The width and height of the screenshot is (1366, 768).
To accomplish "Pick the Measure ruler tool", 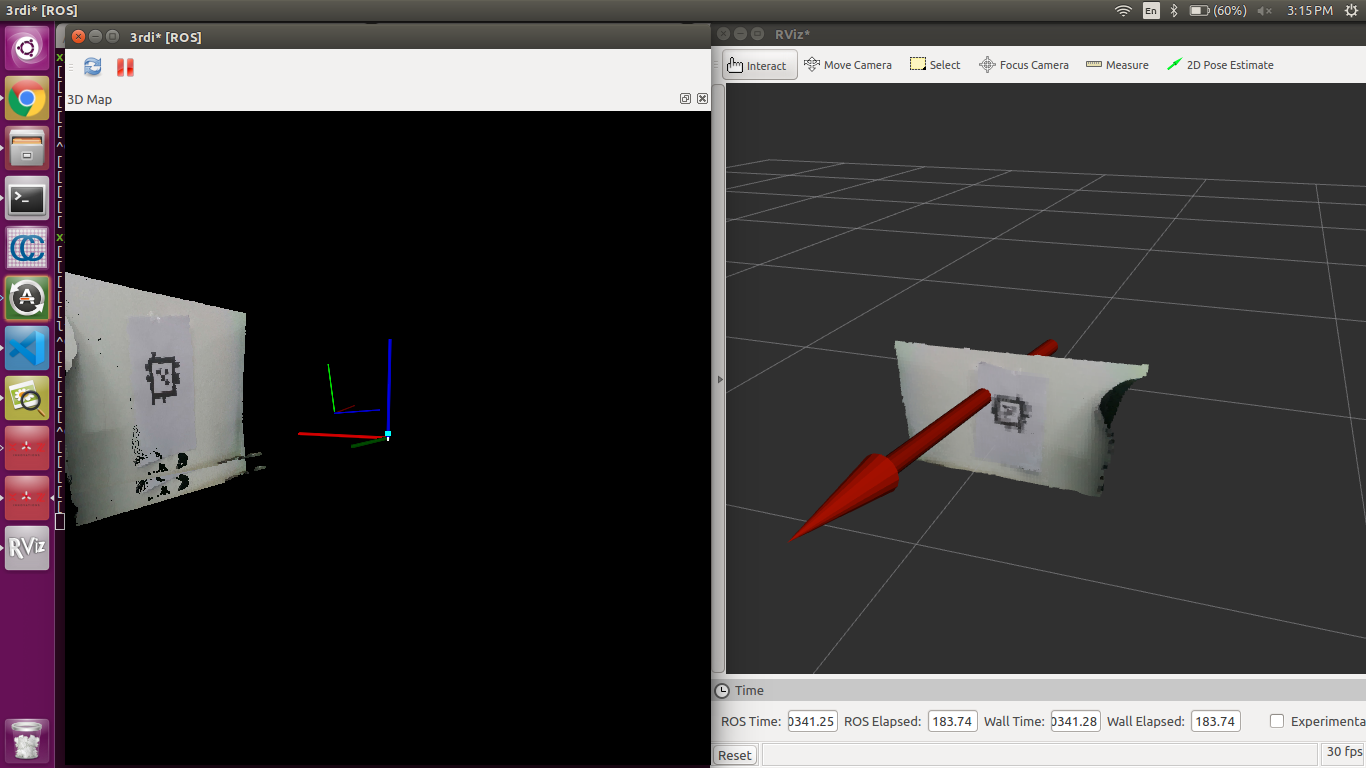I will tap(1116, 65).
